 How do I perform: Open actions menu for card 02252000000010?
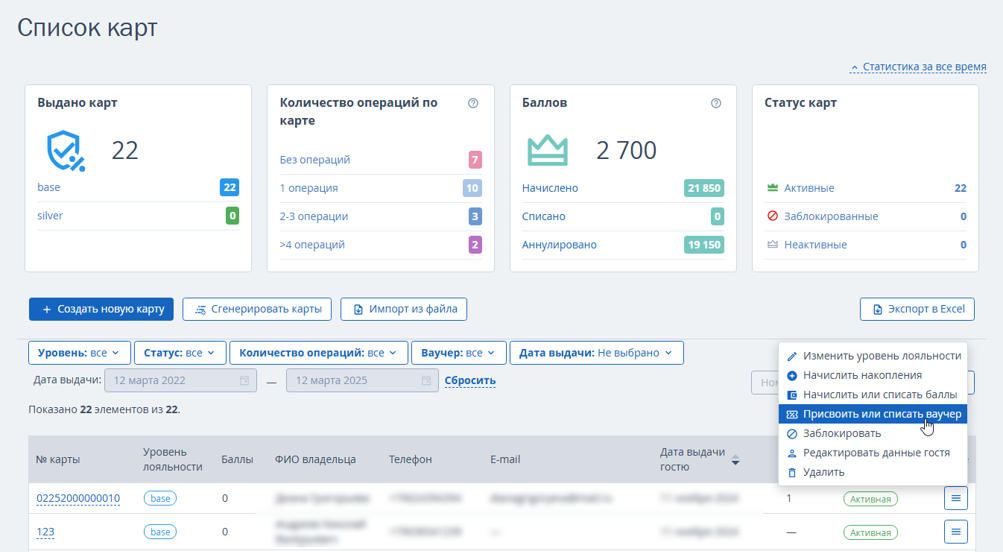956,498
